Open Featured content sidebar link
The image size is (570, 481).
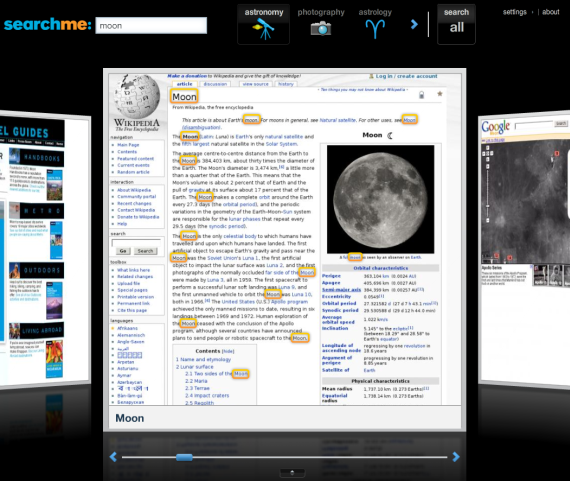[136, 159]
